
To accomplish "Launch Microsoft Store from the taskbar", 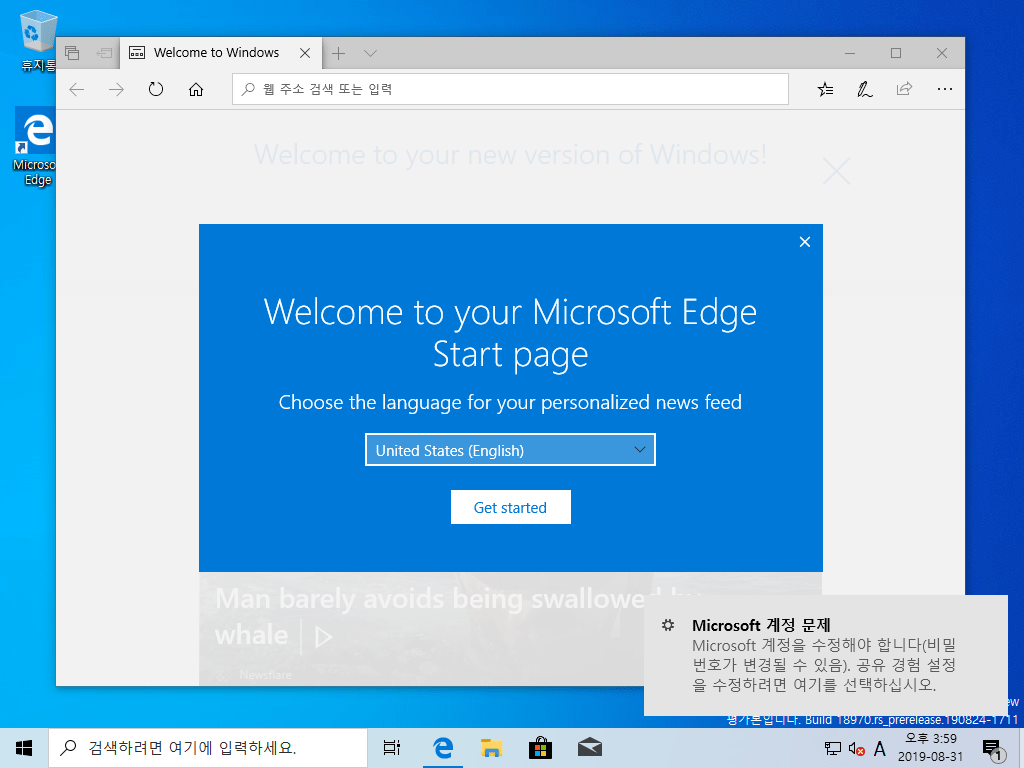I will 540,748.
